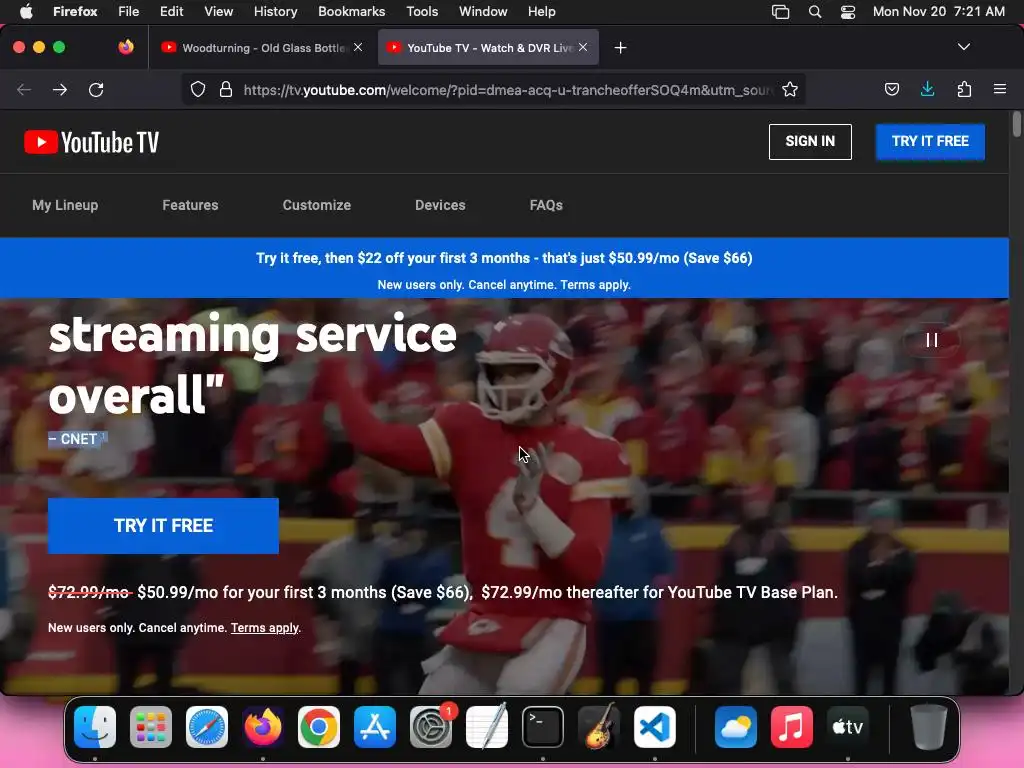Pause the hero background video
The height and width of the screenshot is (768, 1024).
pyautogui.click(x=932, y=340)
